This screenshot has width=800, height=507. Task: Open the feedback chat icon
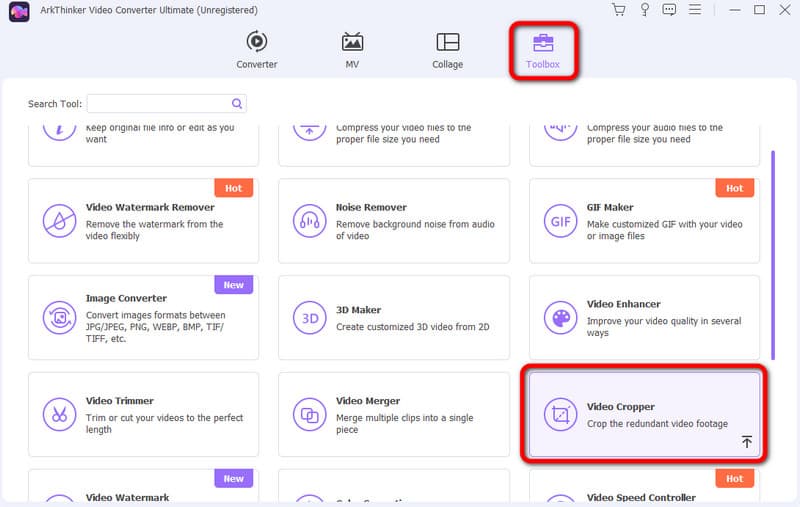click(669, 10)
